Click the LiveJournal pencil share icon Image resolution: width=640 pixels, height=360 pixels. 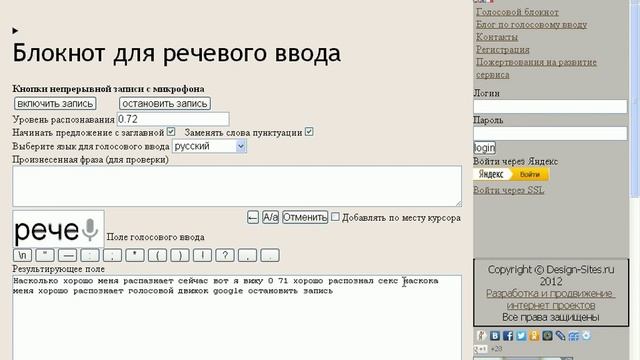(560, 336)
